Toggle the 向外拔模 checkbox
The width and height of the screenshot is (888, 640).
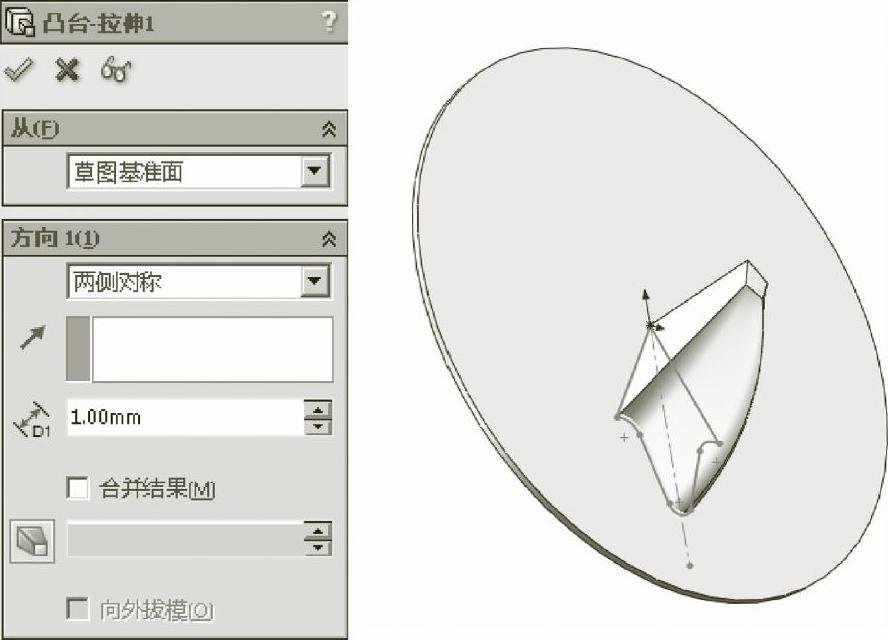(78, 609)
